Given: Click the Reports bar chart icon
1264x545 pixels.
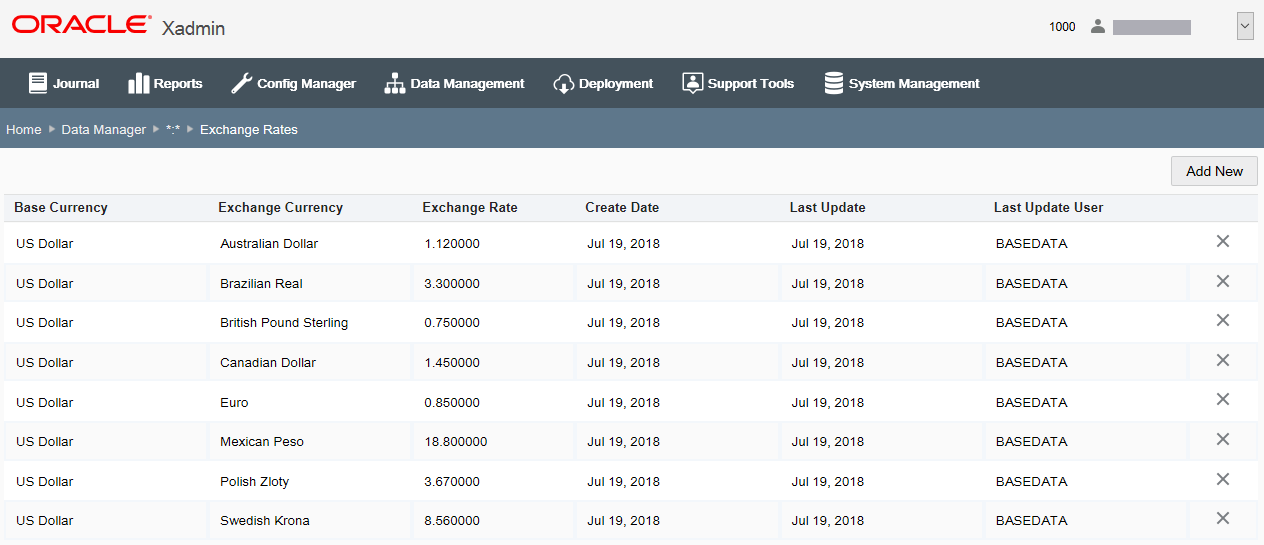Looking at the screenshot, I should tap(139, 83).
